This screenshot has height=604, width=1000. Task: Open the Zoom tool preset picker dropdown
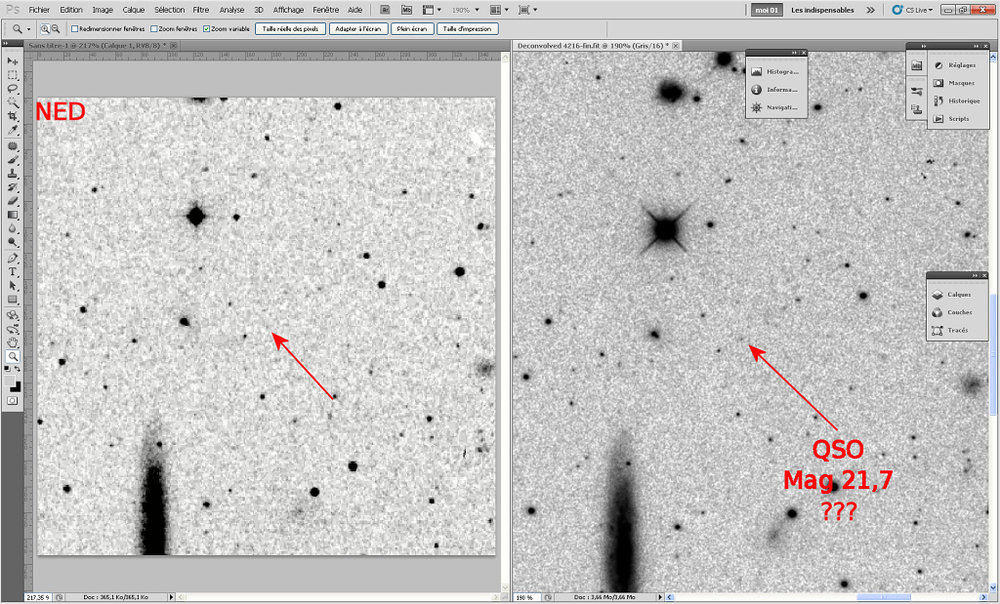(29, 29)
